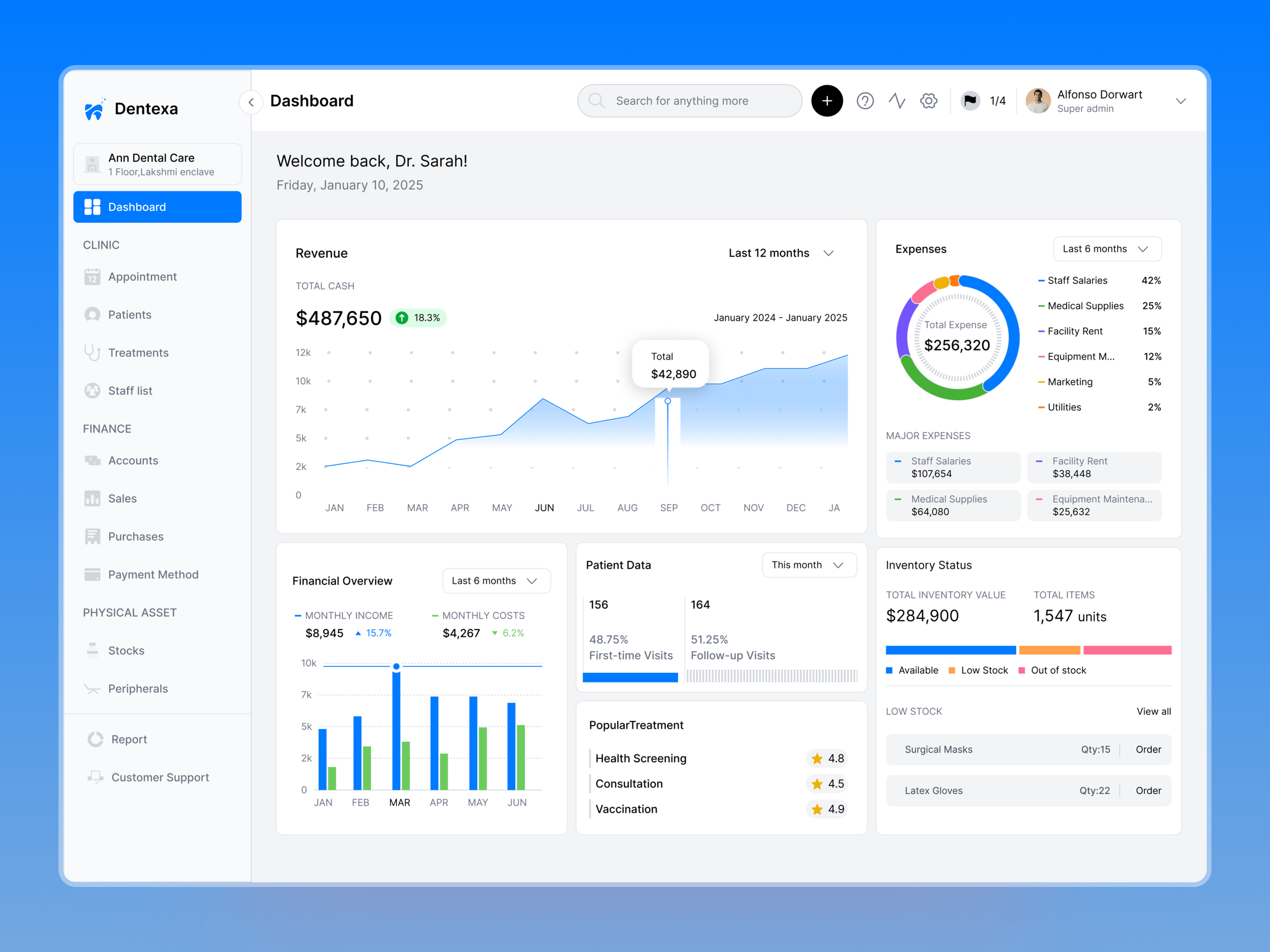Open the Treatments page

(x=138, y=353)
